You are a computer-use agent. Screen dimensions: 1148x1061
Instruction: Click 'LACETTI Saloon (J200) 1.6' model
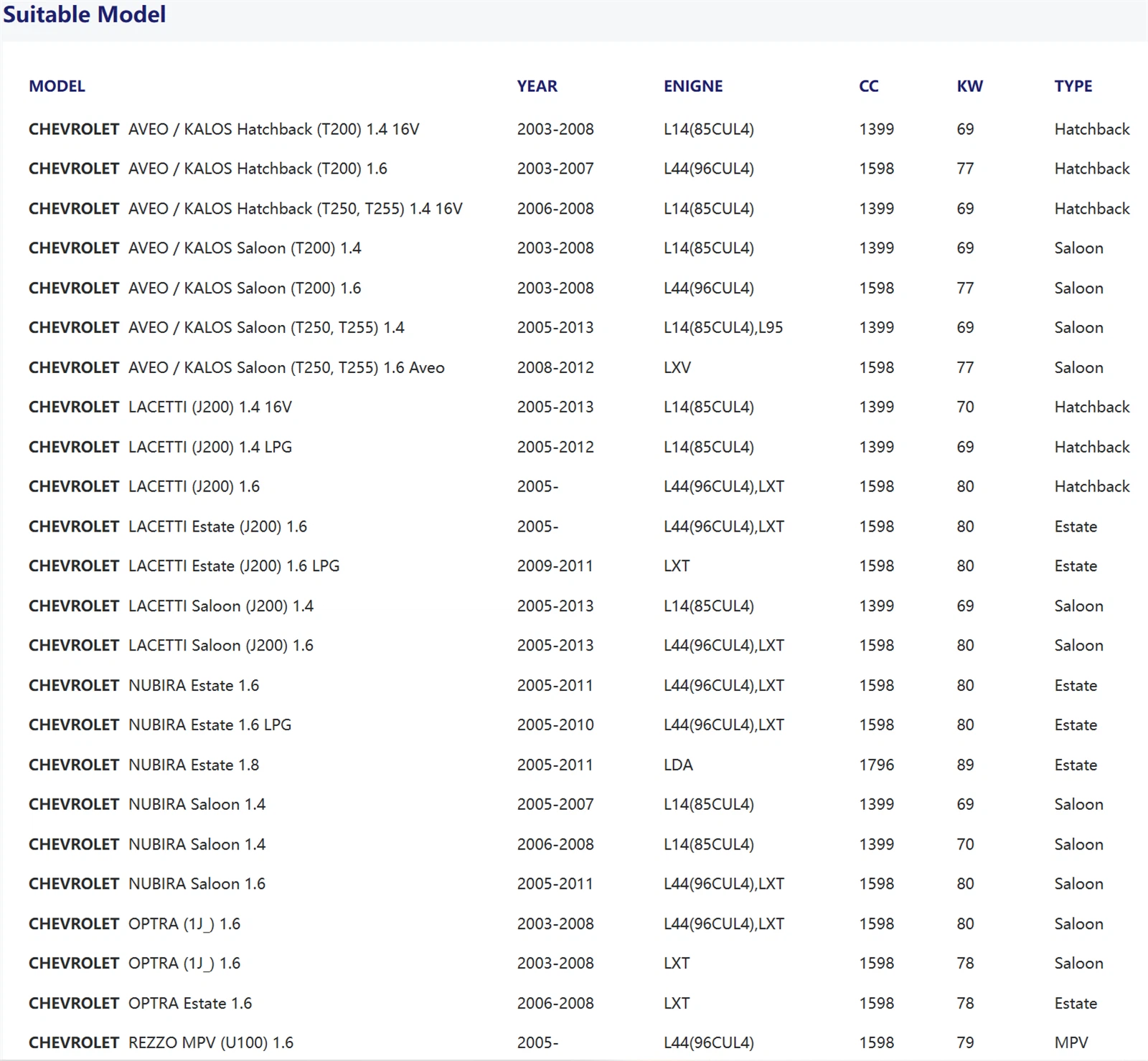pos(221,646)
